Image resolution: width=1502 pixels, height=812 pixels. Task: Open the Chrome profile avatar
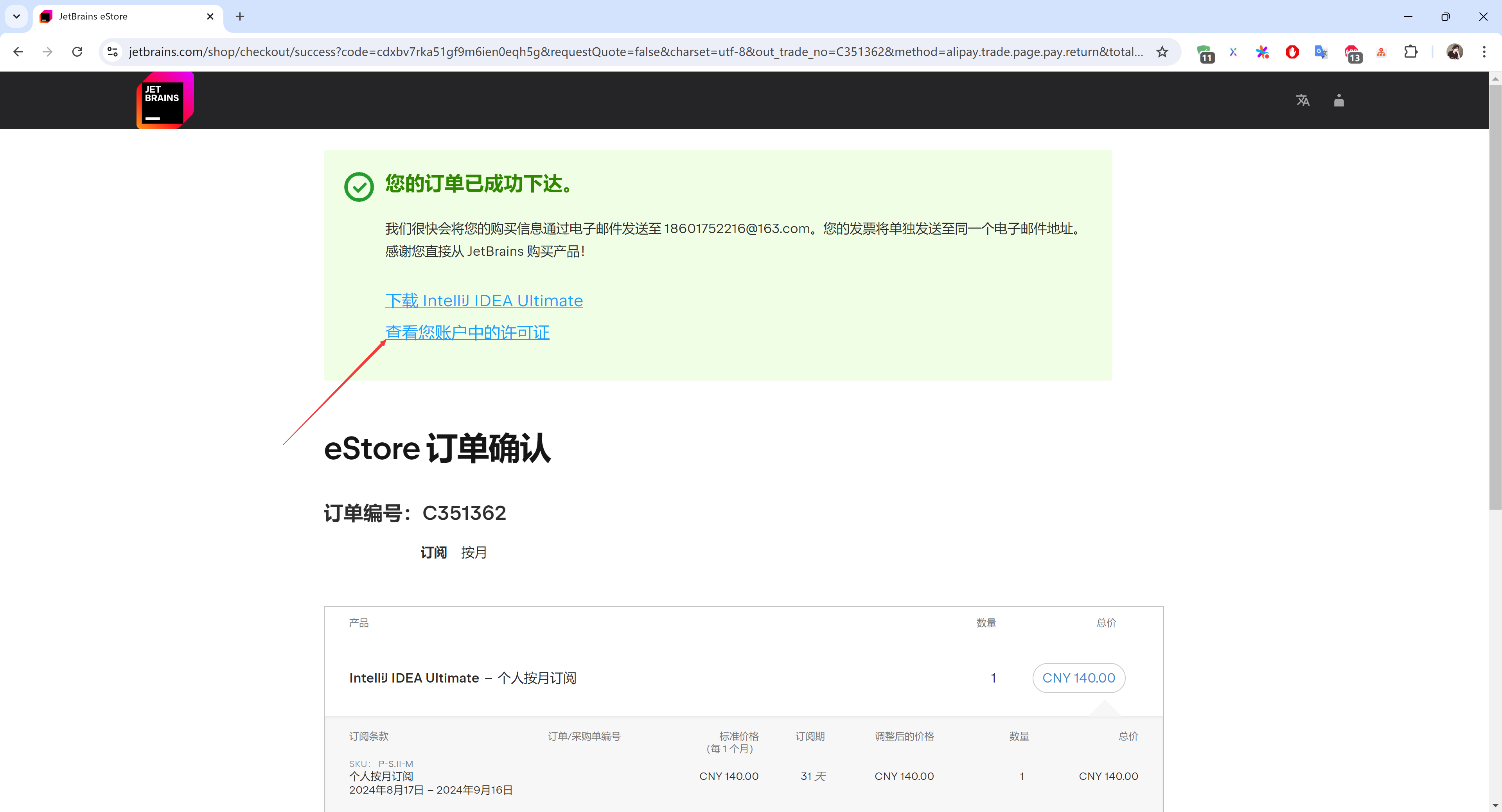pyautogui.click(x=1454, y=52)
